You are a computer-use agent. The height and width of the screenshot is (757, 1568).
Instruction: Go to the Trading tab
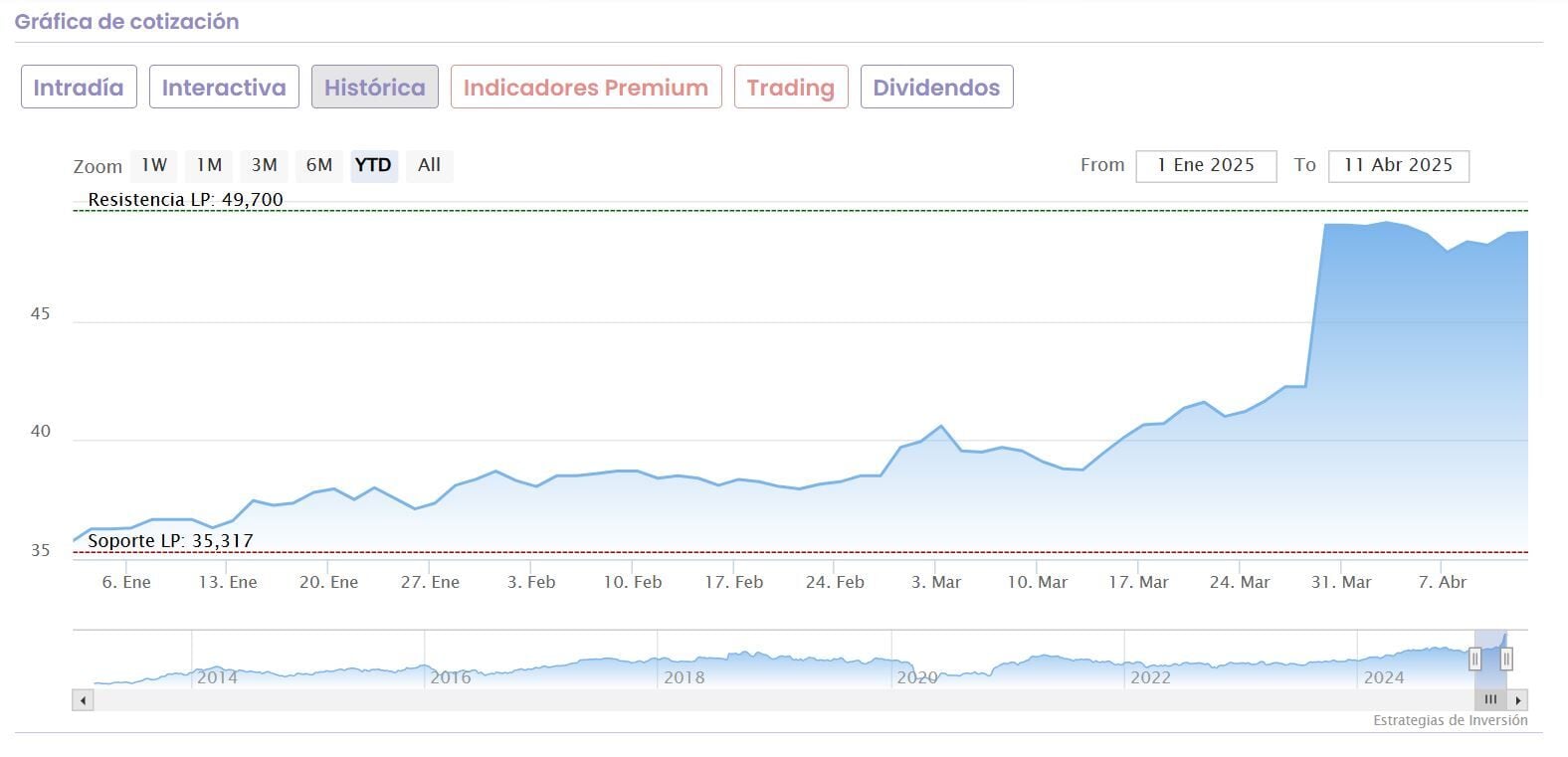[x=791, y=88]
